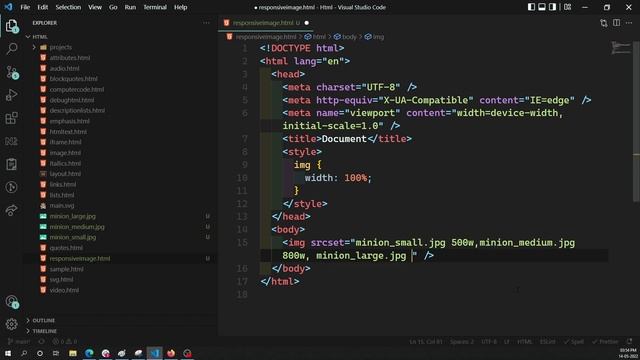640x360 pixels.
Task: Click the Open Changes compare icon
Action: [x=604, y=23]
